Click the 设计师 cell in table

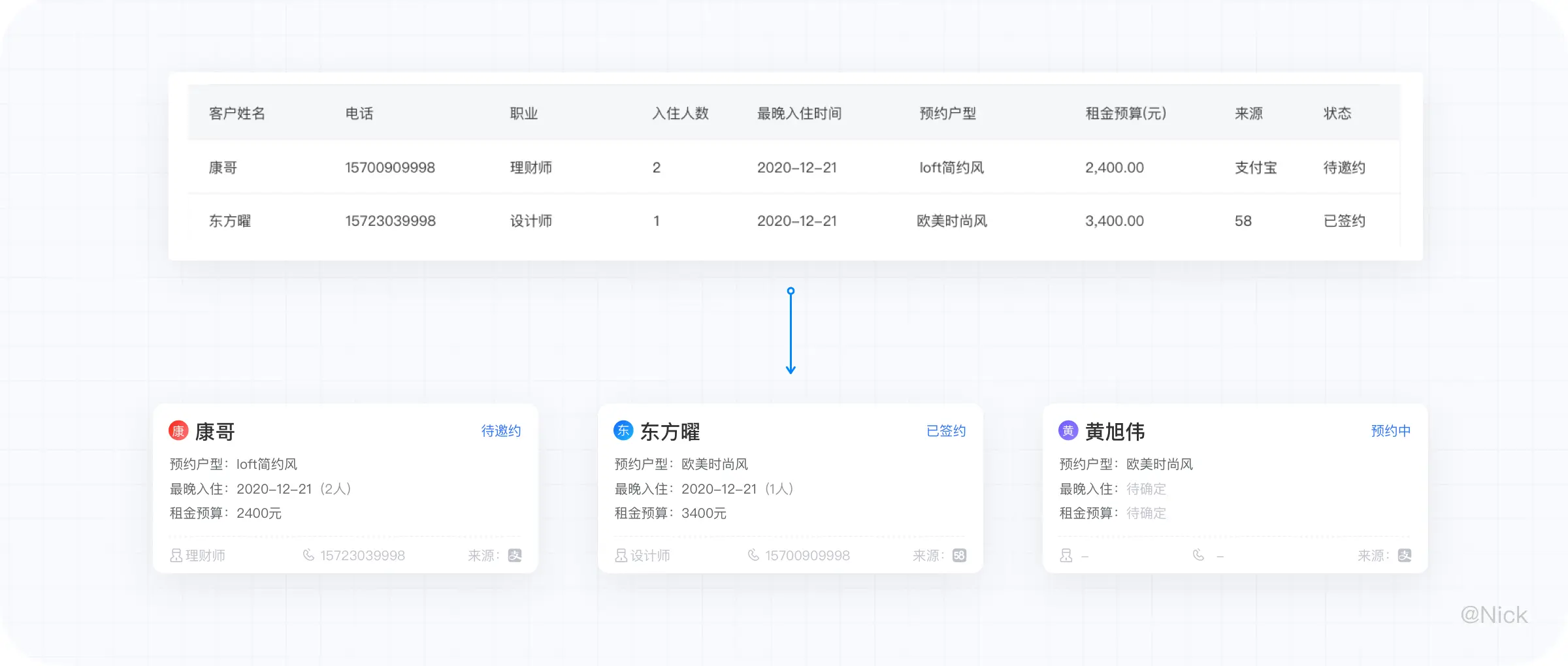coord(531,221)
